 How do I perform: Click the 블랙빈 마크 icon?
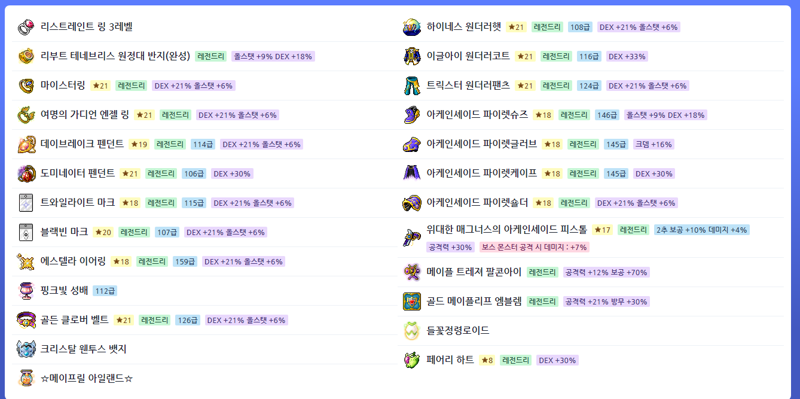[x=25, y=232]
